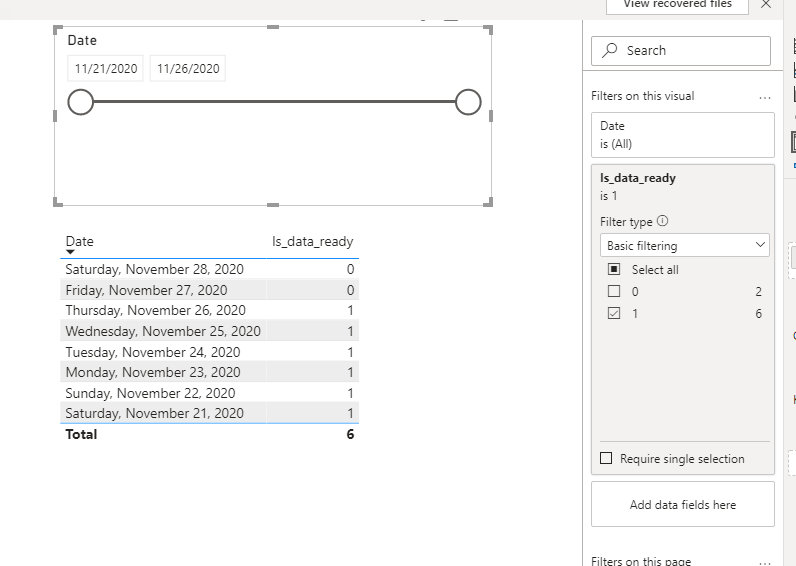
Task: Click the 11/26/2020 end date field
Action: tap(188, 69)
